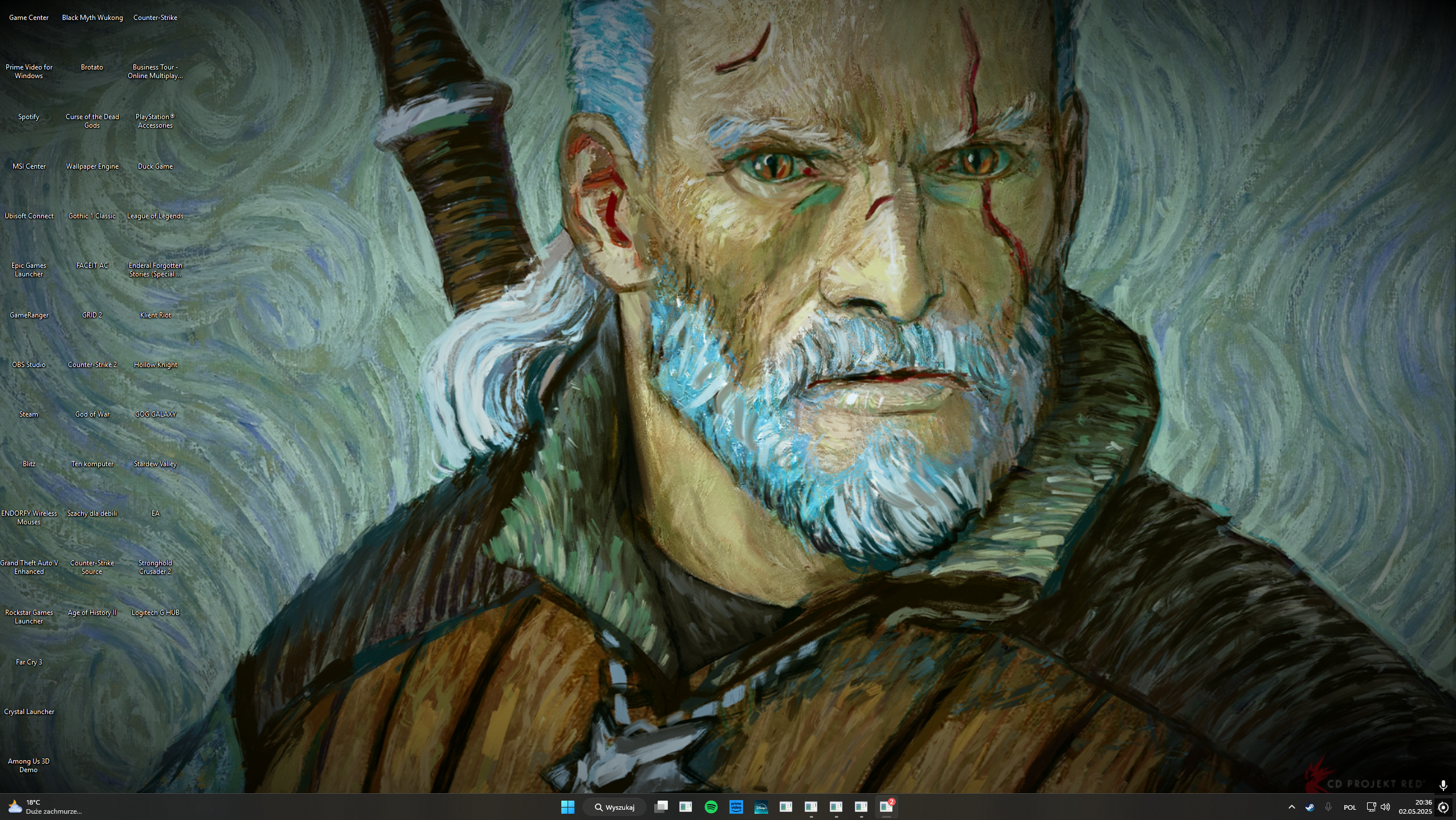Open the volume control tray icon
The height and width of the screenshot is (820, 1456).
click(1385, 807)
